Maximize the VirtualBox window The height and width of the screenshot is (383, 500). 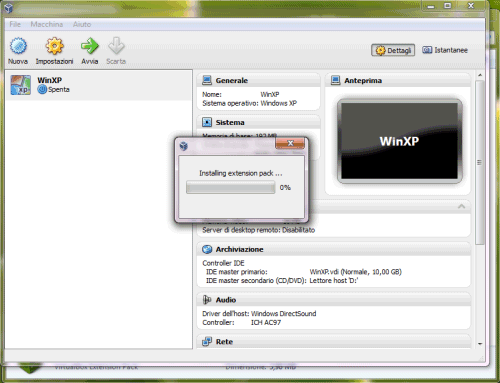448,6
